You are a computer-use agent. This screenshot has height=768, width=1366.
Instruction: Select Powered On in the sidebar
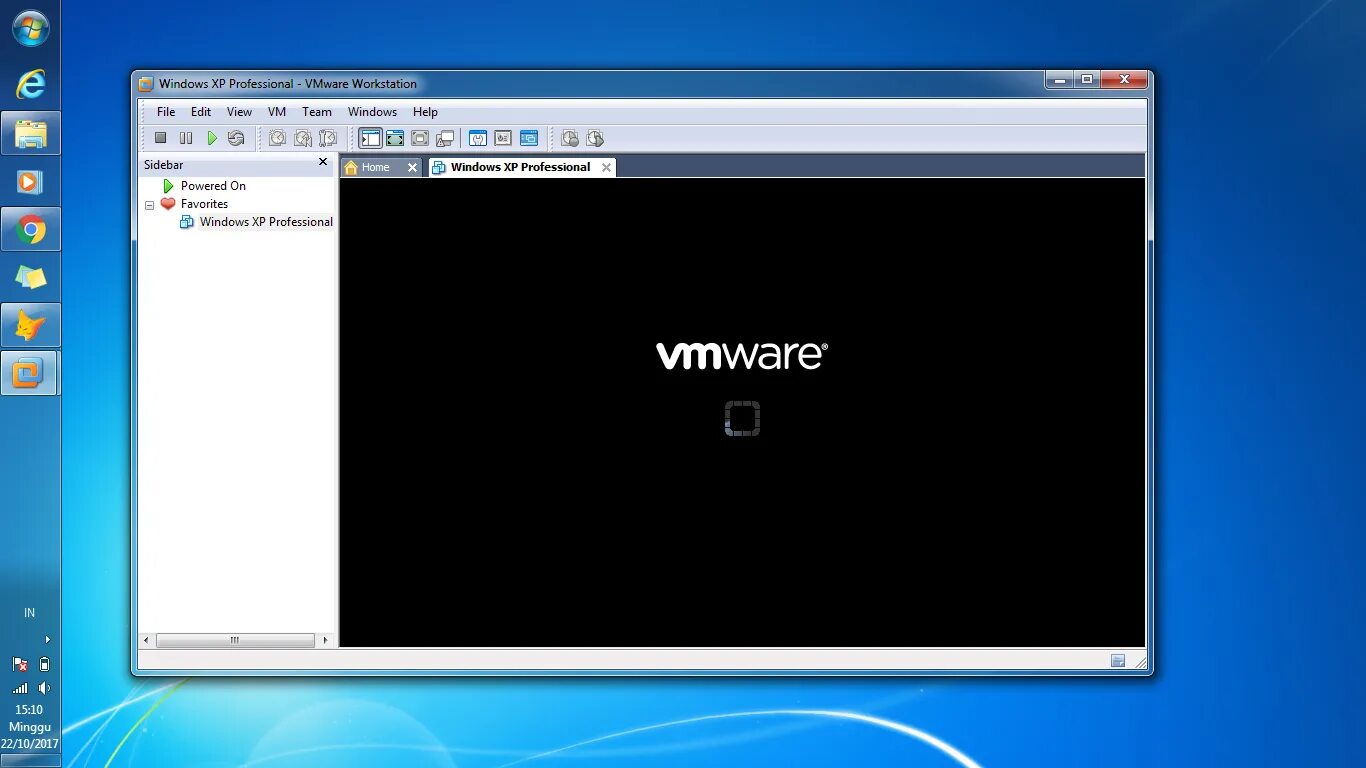213,186
